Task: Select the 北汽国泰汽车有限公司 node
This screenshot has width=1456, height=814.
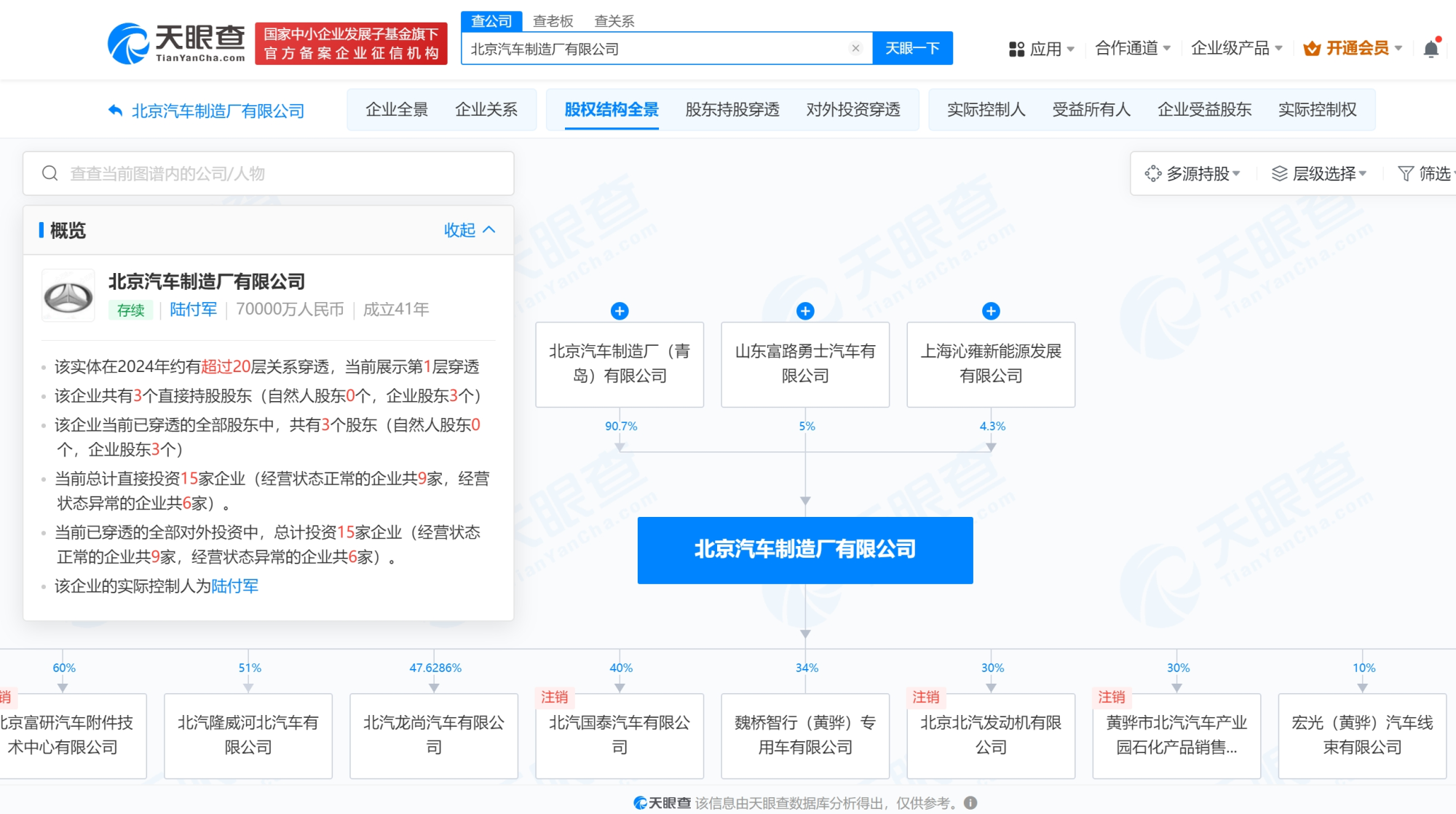Action: click(x=620, y=735)
